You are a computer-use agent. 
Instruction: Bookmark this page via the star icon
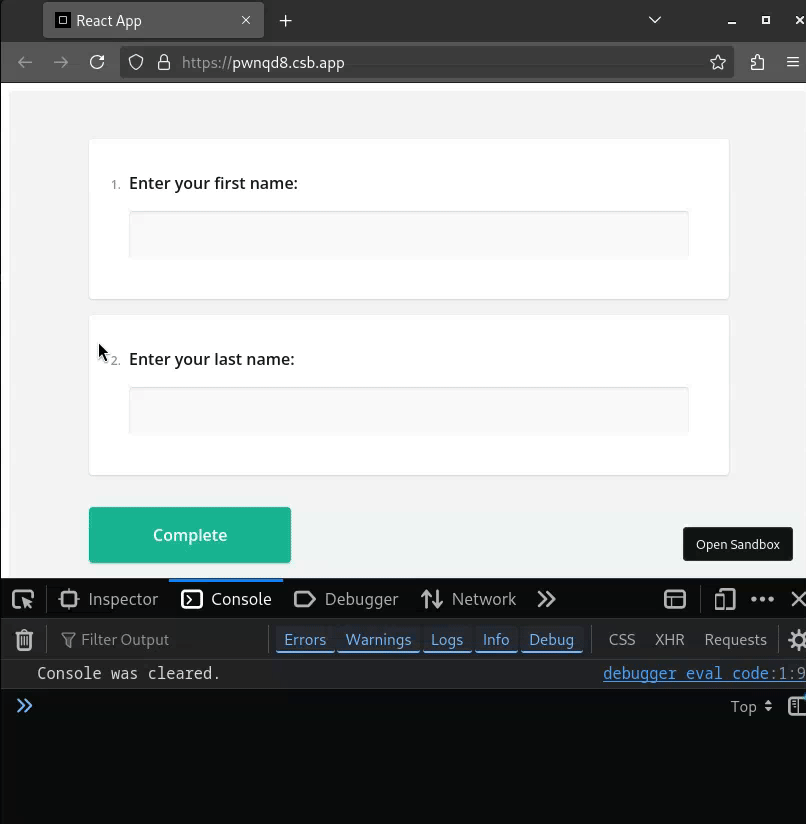pos(717,62)
